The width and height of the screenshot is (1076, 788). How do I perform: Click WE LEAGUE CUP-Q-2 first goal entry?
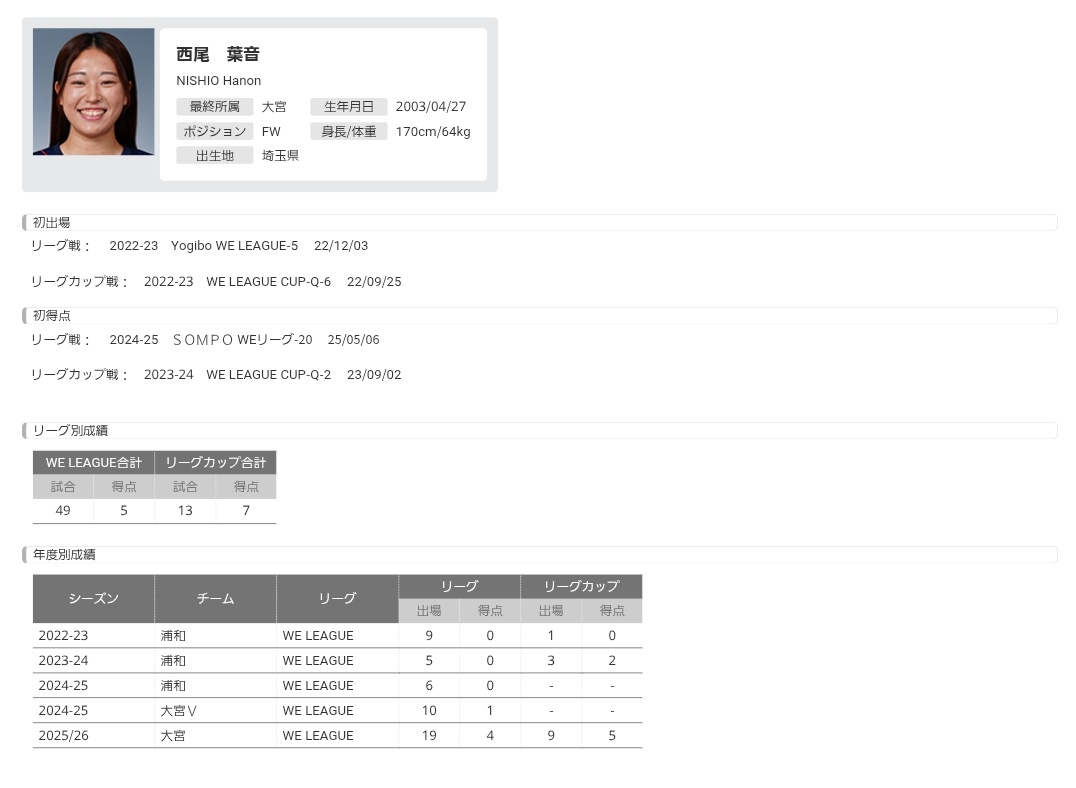click(268, 375)
